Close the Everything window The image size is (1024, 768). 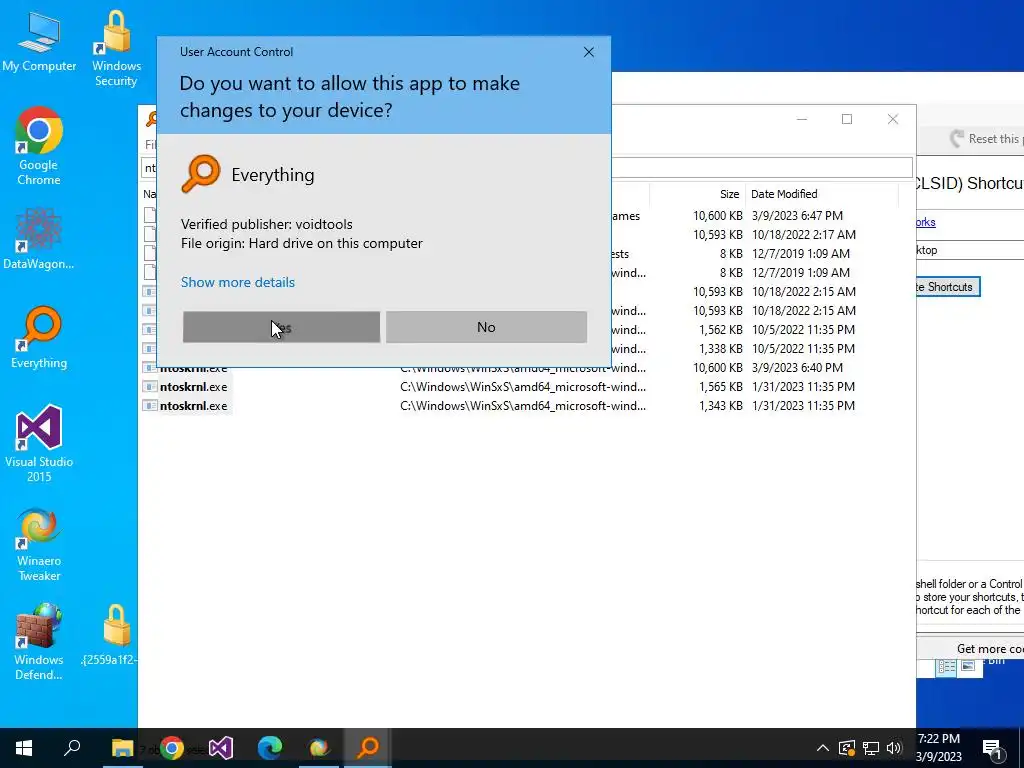pos(893,119)
